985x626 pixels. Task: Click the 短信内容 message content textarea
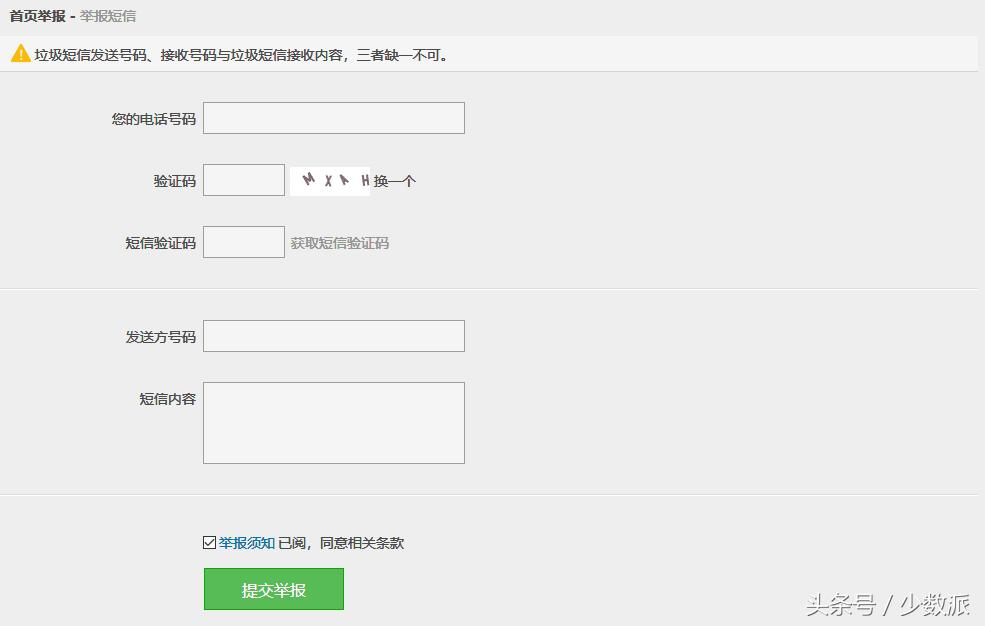point(333,422)
